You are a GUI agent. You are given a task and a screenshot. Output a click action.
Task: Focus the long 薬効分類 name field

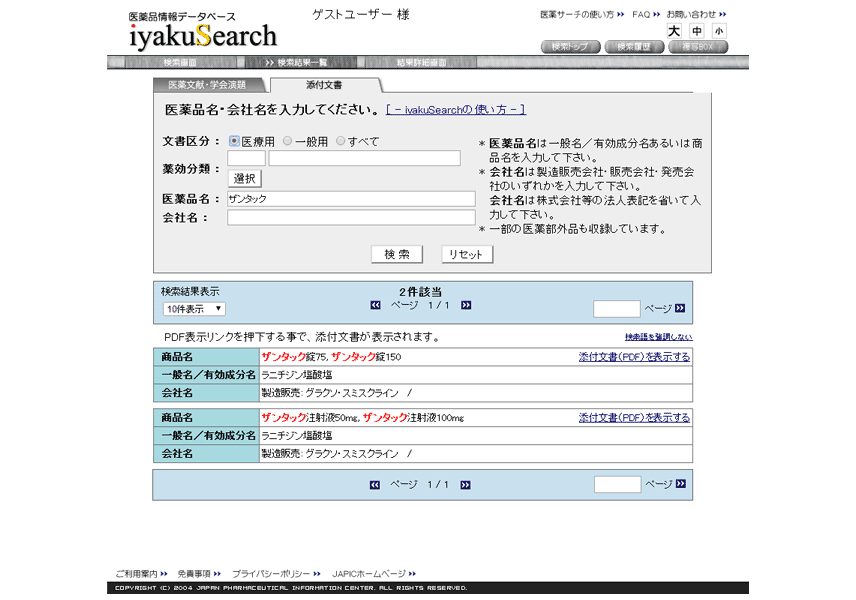pyautogui.click(x=364, y=158)
